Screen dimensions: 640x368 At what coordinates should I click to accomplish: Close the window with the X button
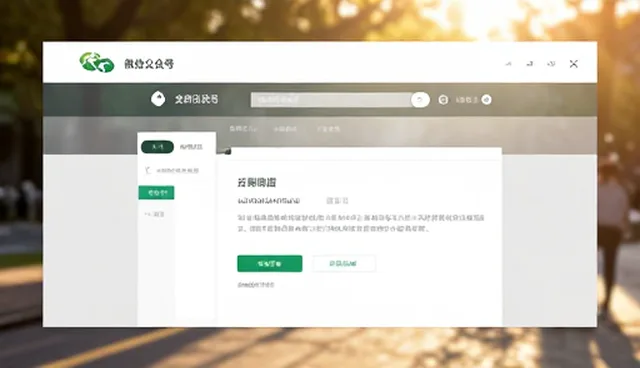(573, 64)
